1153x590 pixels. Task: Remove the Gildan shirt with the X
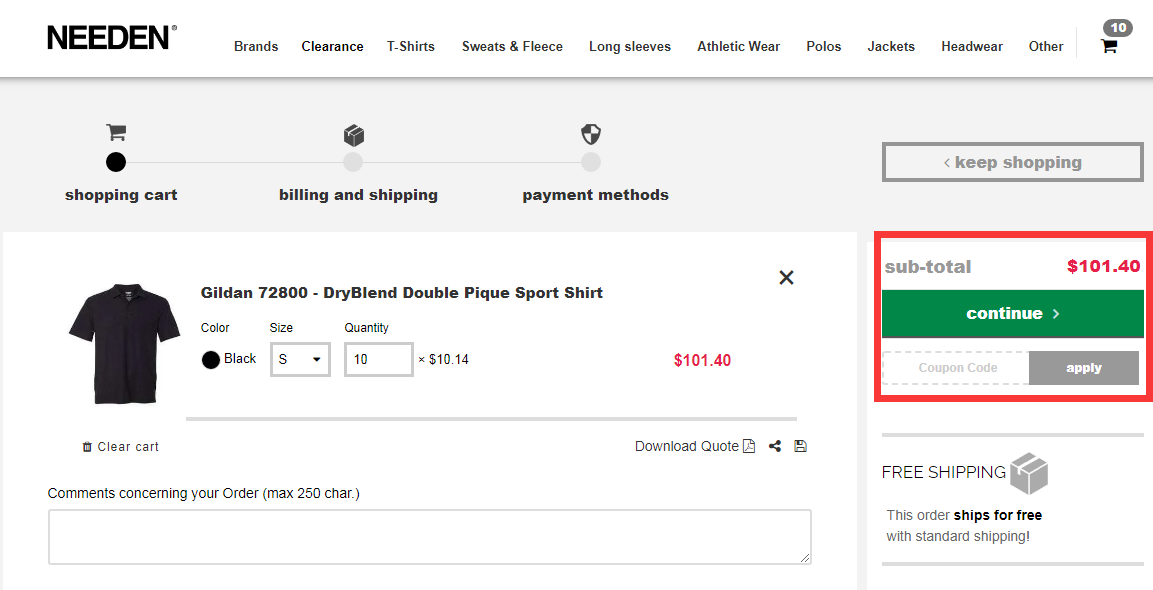(786, 277)
